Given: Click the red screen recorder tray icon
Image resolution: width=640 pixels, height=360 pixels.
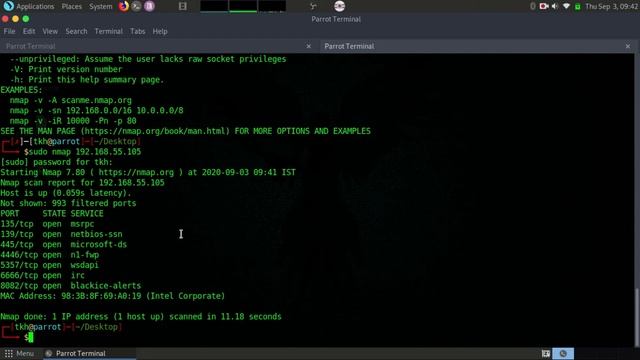Looking at the screenshot, I should [x=544, y=6].
